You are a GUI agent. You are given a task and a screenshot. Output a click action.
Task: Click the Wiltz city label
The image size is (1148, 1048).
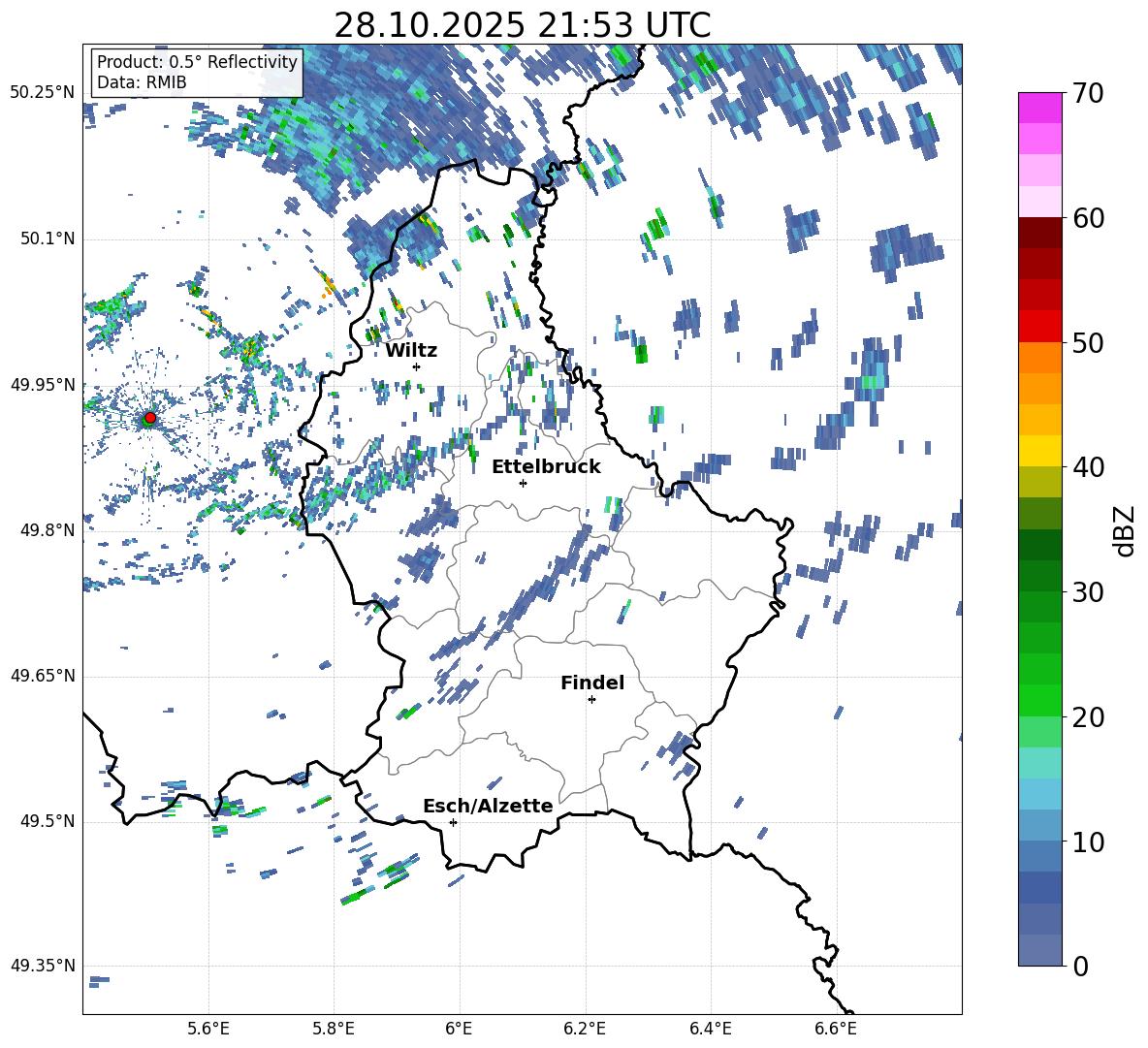[x=411, y=351]
